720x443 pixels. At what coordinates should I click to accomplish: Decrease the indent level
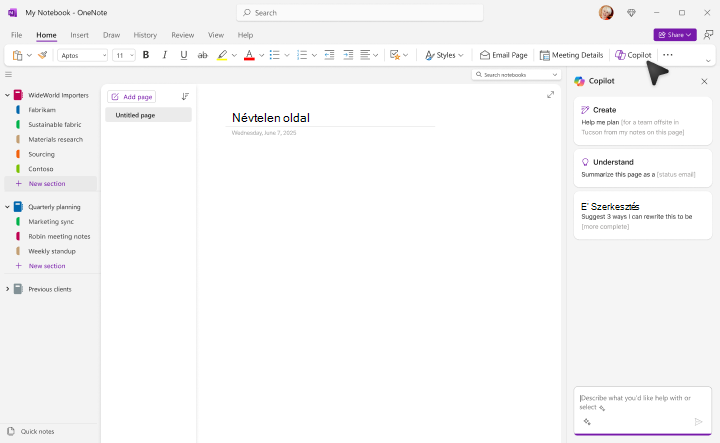[x=329, y=55]
